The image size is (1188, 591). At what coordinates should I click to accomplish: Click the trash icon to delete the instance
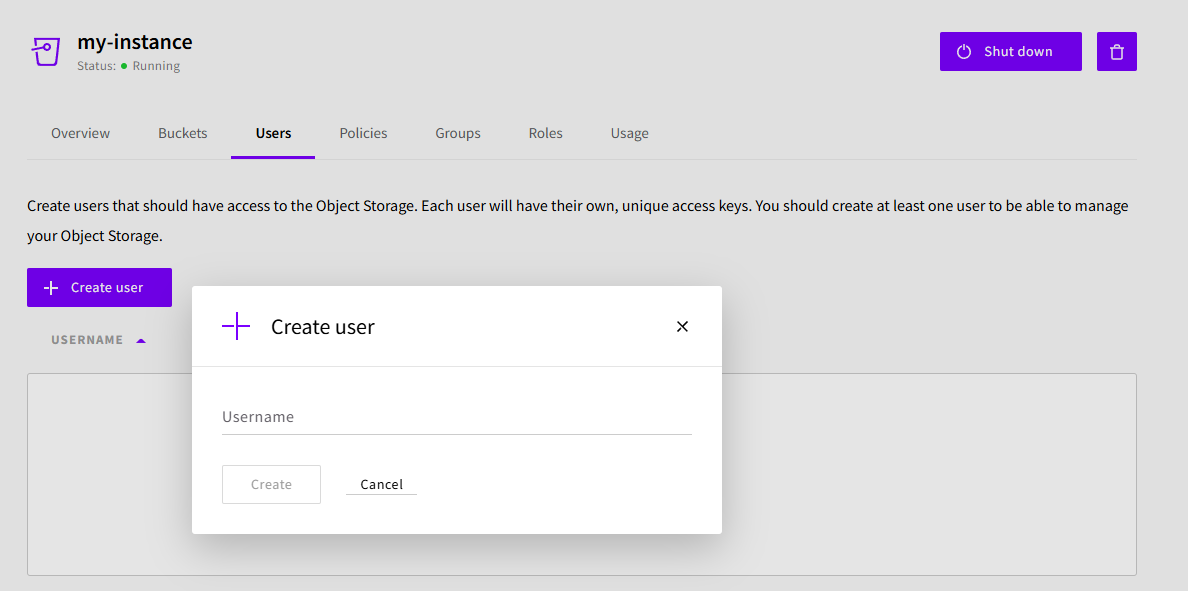1116,51
